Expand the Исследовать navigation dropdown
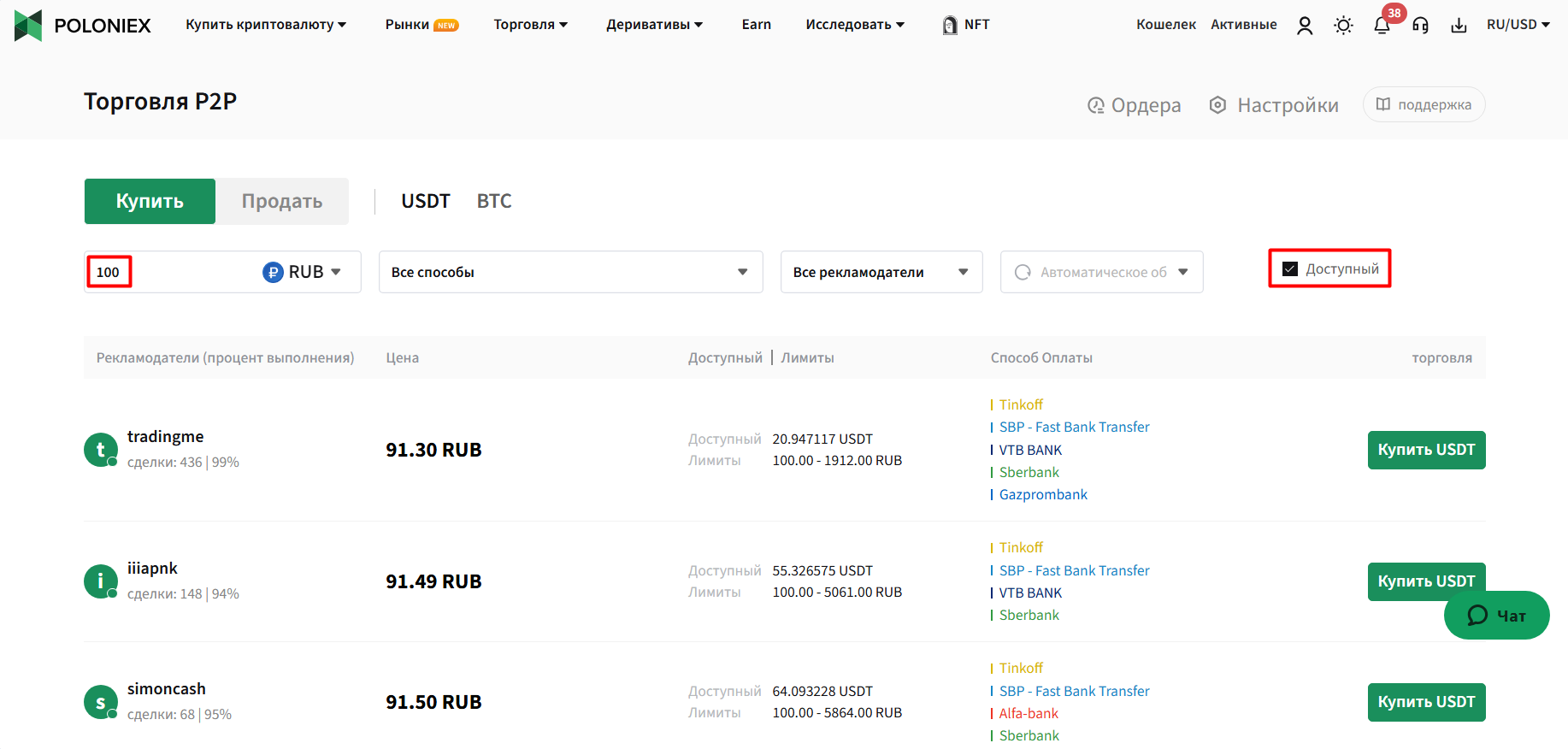Image resolution: width=1568 pixels, height=749 pixels. point(855,25)
